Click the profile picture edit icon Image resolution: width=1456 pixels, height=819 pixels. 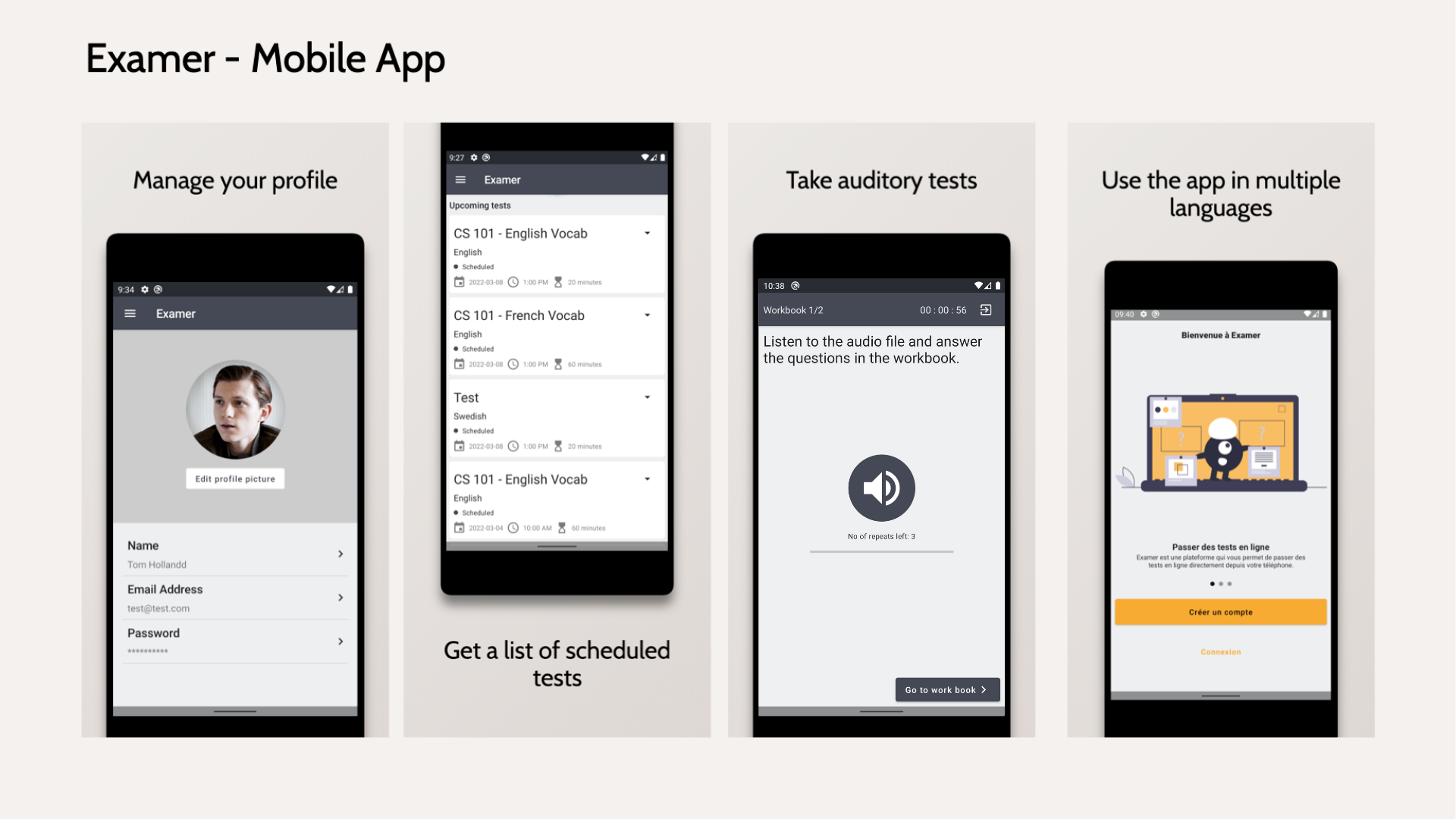click(x=235, y=478)
